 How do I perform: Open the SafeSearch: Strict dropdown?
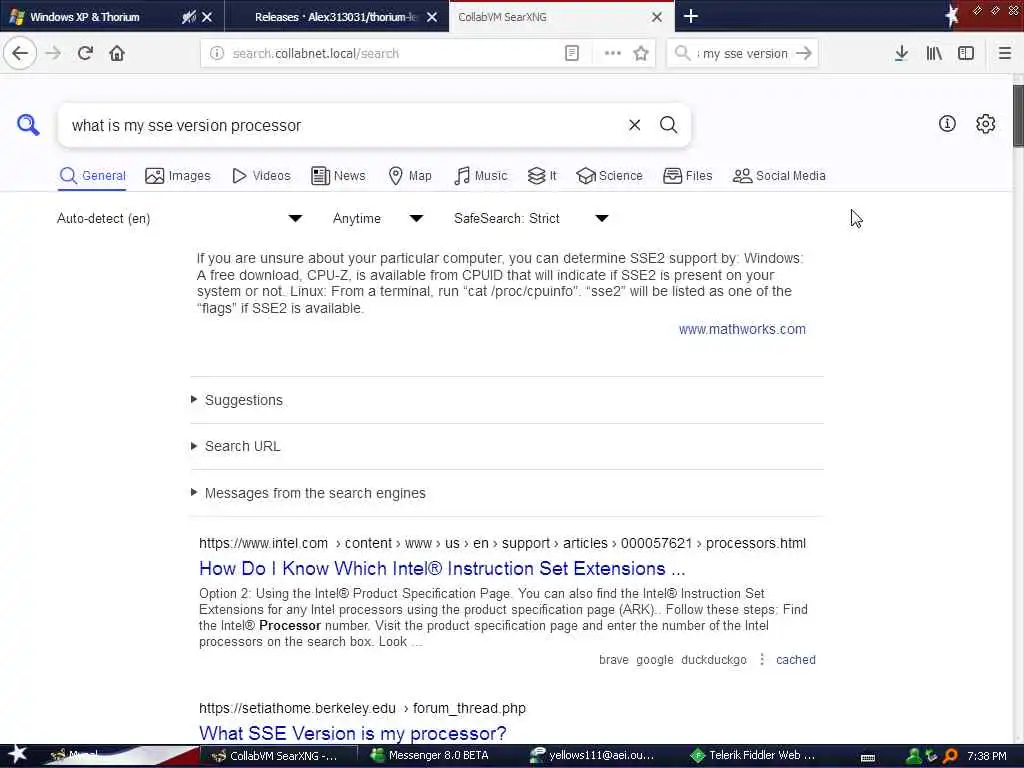point(532,218)
